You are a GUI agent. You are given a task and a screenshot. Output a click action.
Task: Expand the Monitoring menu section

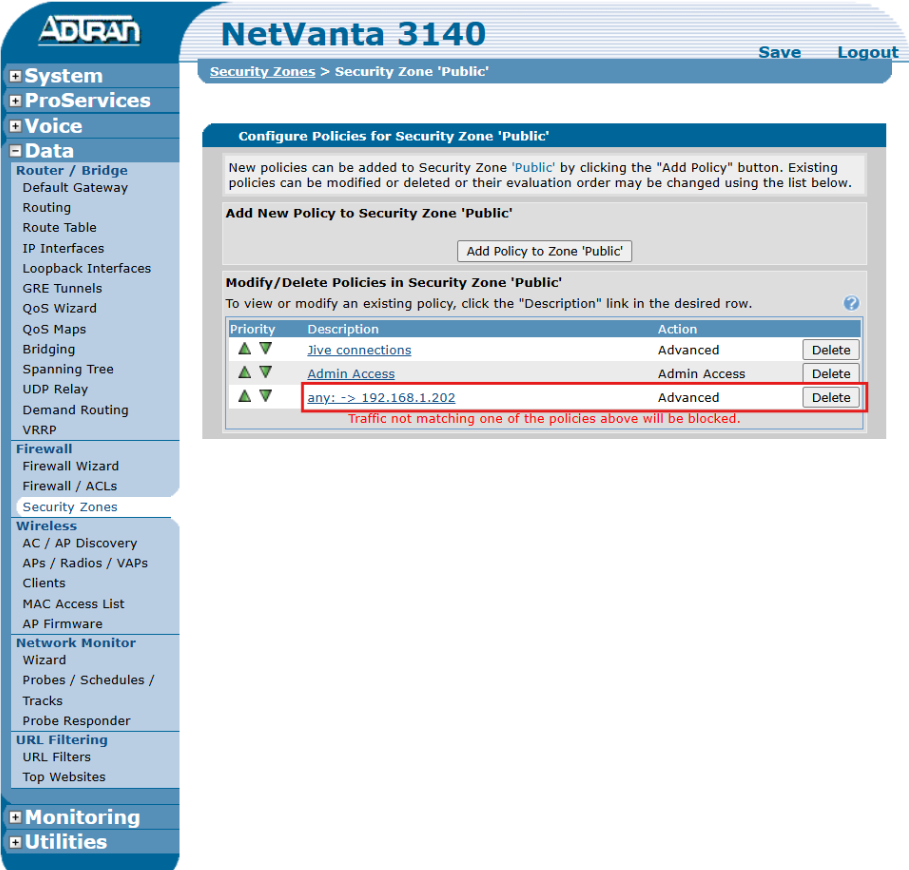pos(16,817)
